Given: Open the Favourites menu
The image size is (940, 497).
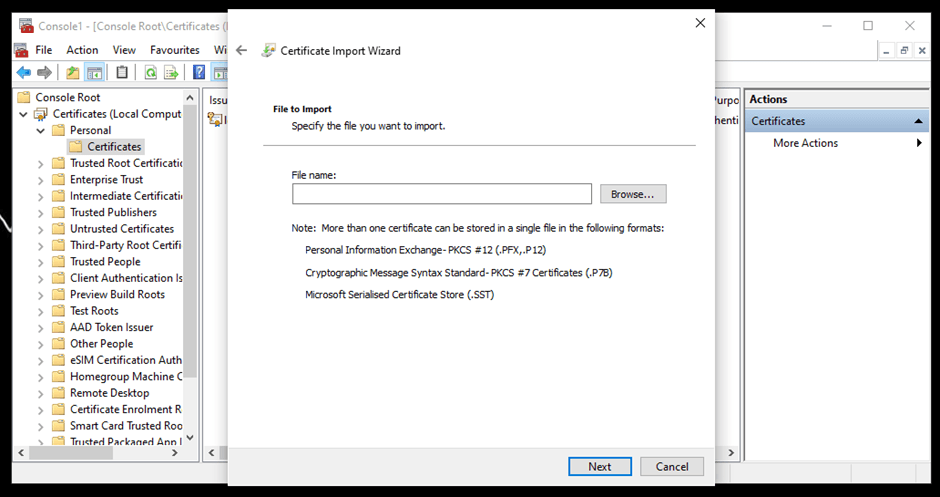Looking at the screenshot, I should click(x=174, y=50).
